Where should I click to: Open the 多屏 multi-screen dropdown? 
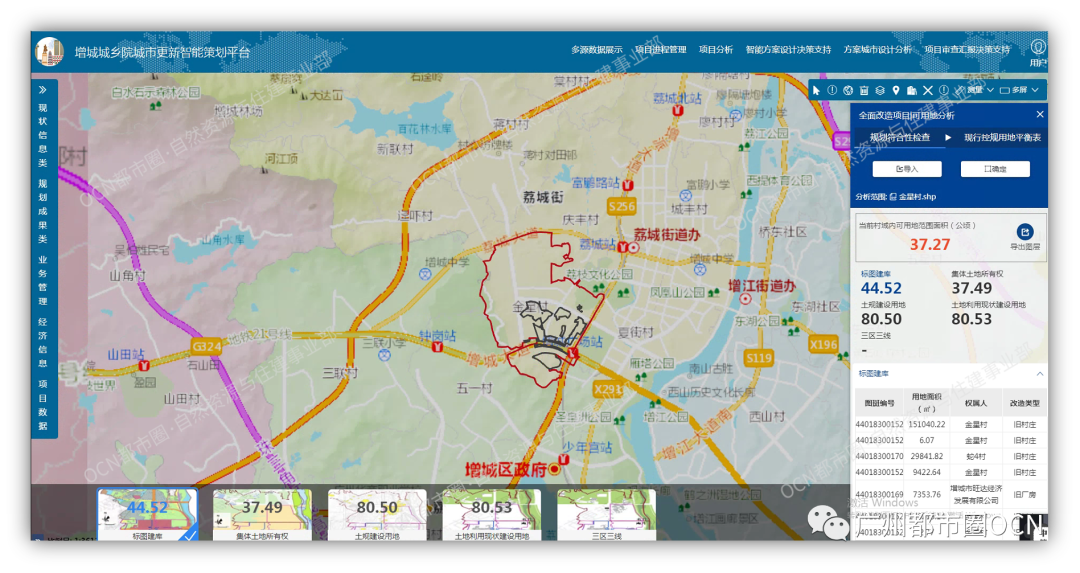pos(1019,90)
